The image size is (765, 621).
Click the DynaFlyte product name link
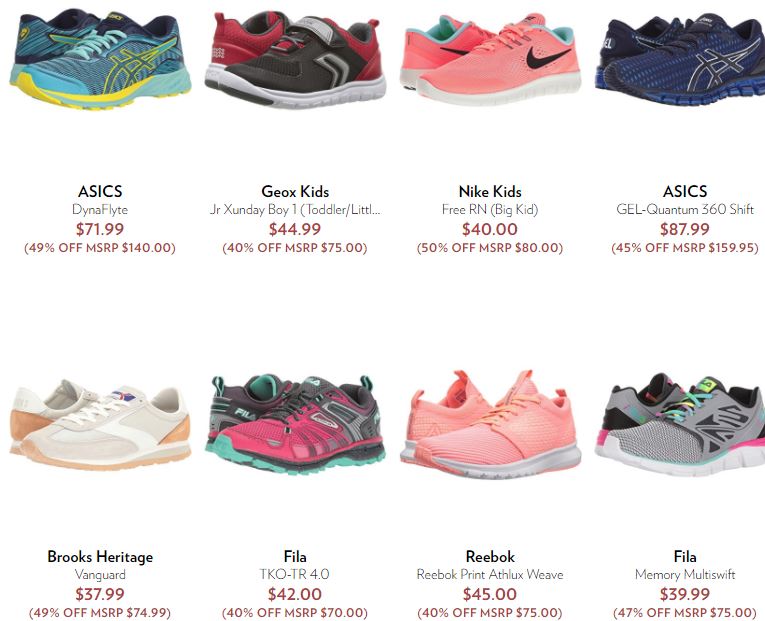100,210
